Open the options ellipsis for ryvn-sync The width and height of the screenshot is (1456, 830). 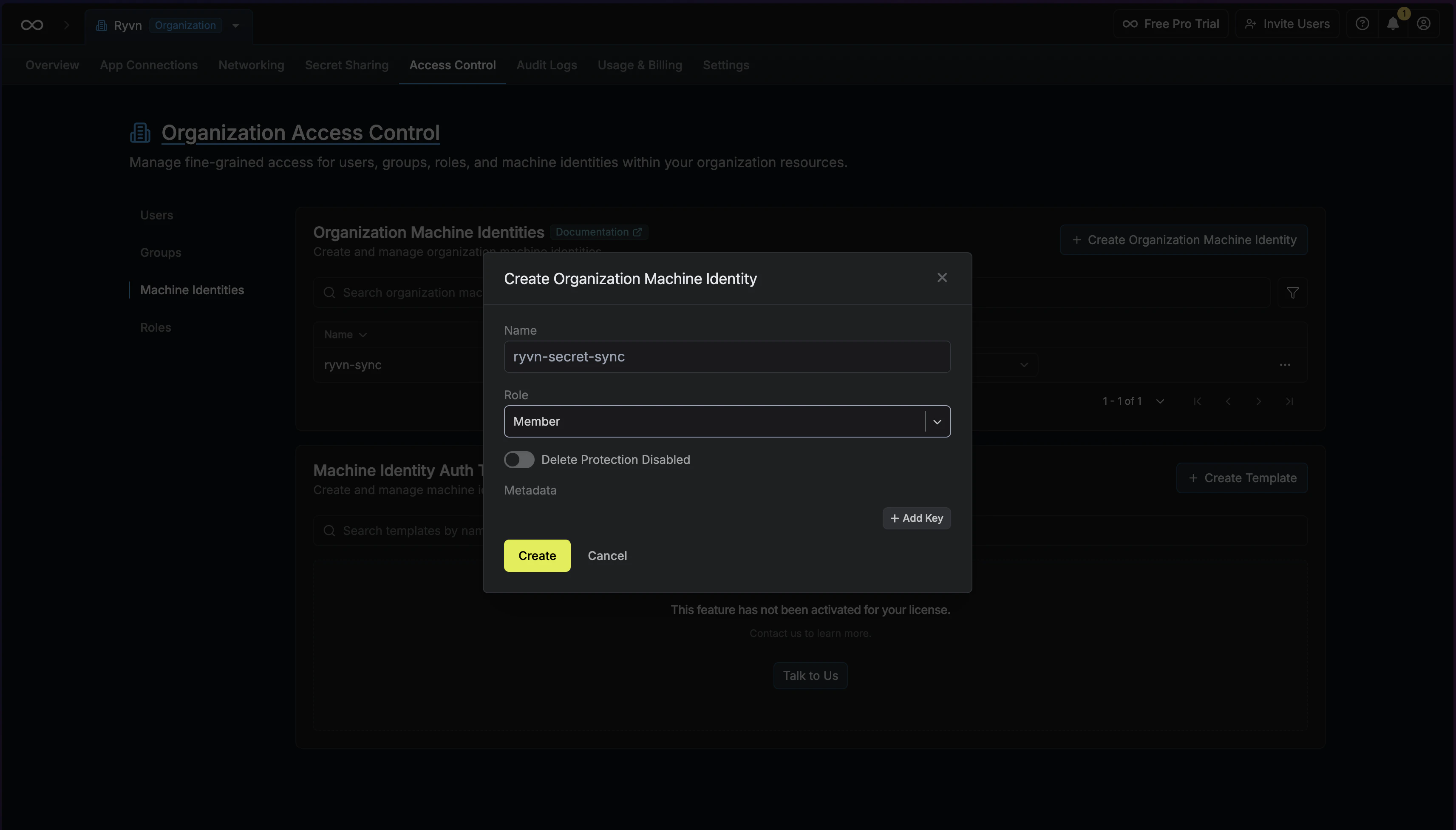[1286, 365]
